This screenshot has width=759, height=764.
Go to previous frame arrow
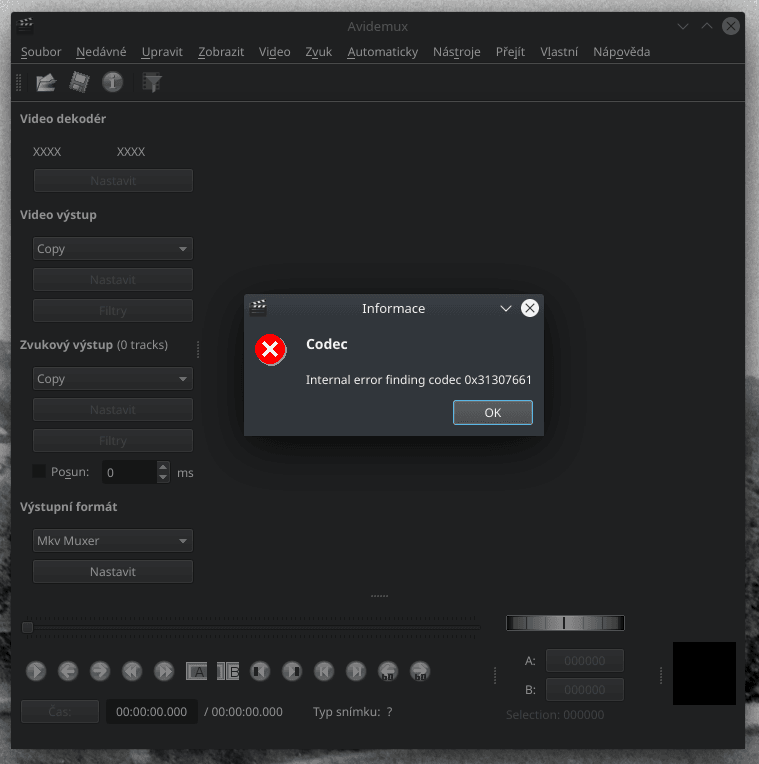point(68,671)
